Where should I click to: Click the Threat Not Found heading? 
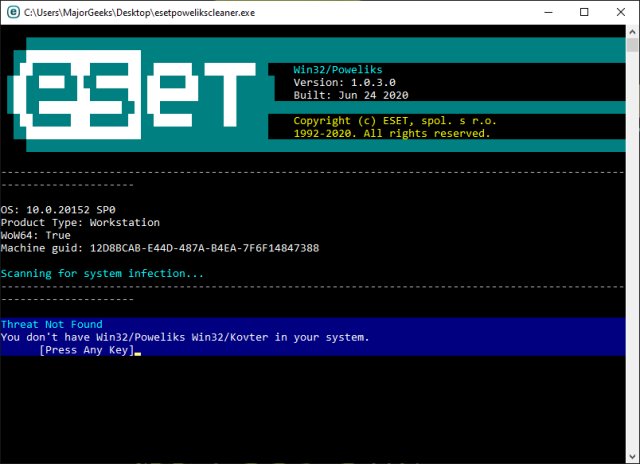pos(51,324)
